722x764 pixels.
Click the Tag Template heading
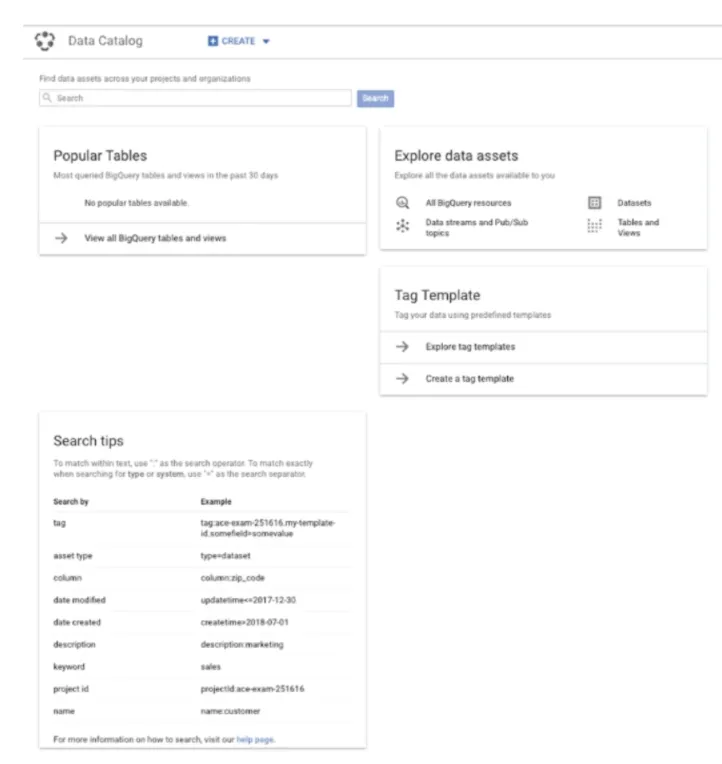tap(437, 295)
